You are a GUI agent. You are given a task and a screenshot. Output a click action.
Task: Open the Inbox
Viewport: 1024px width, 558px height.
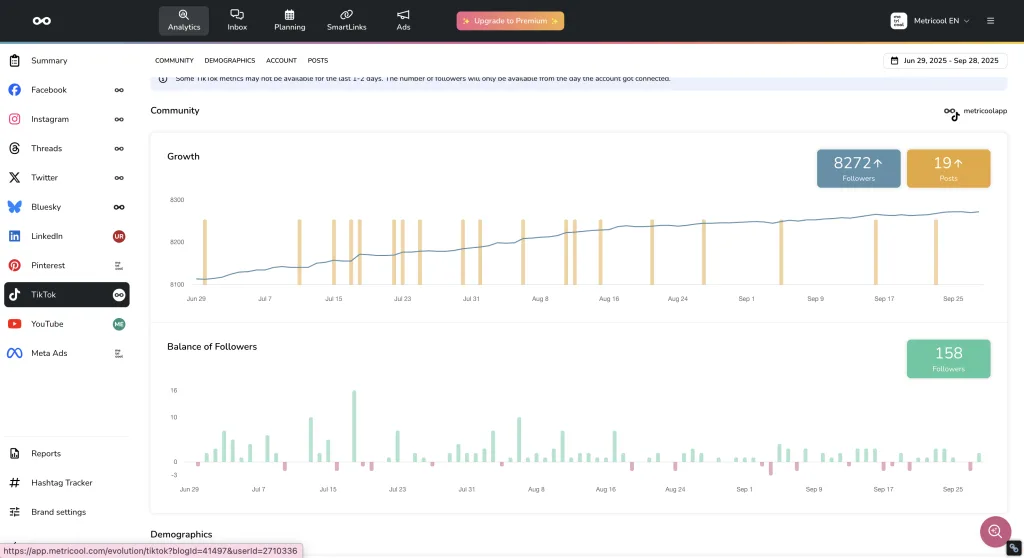(x=237, y=20)
